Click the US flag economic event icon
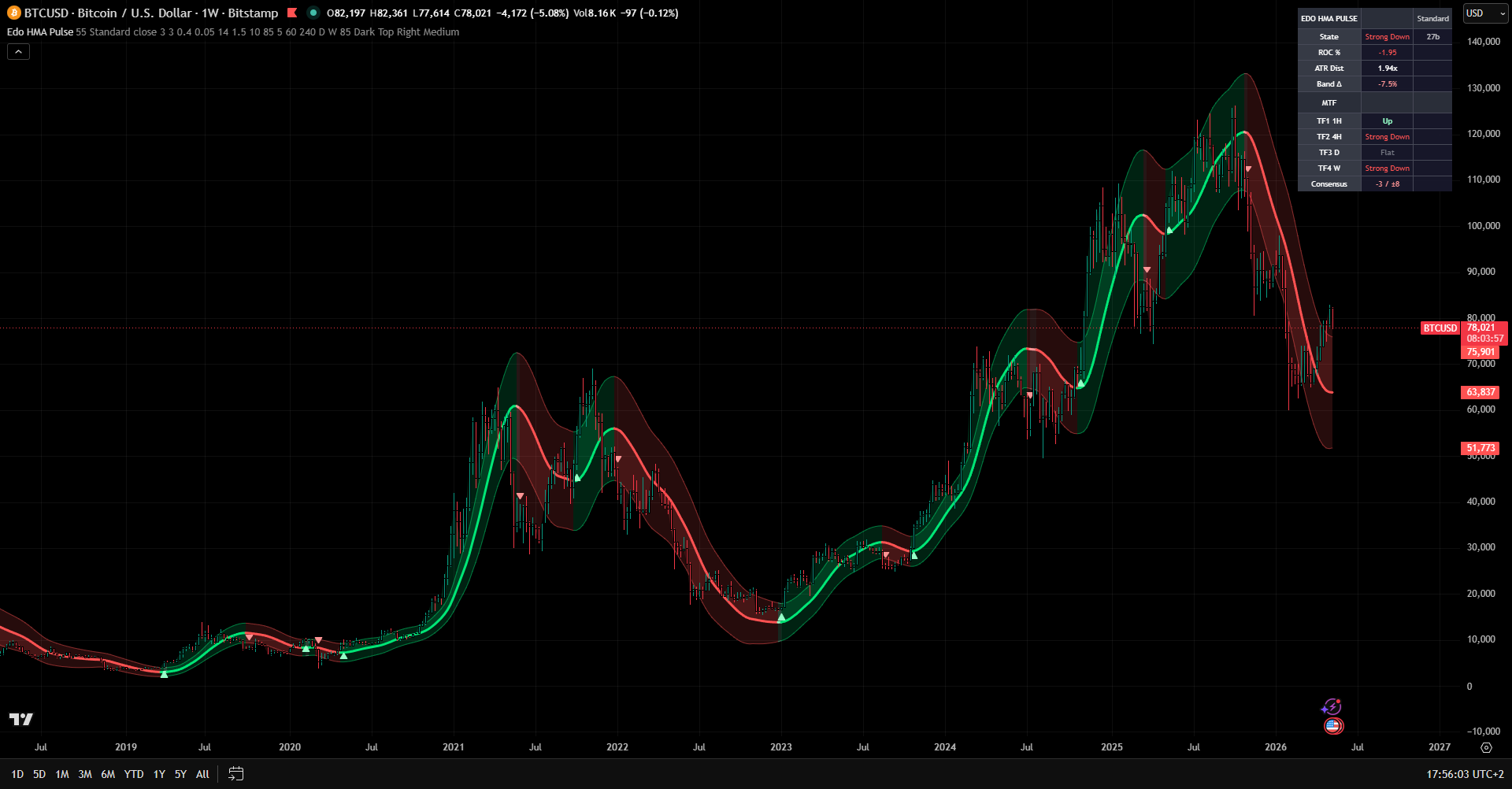 [1333, 725]
